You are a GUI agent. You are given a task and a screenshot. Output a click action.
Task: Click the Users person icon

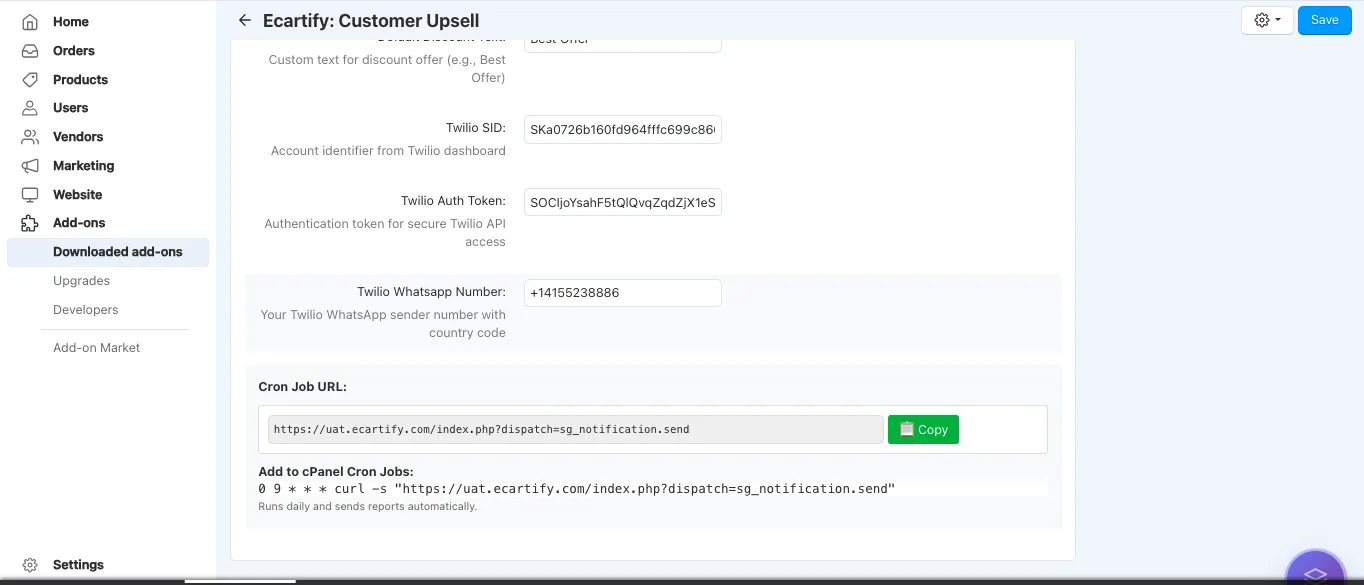click(30, 108)
